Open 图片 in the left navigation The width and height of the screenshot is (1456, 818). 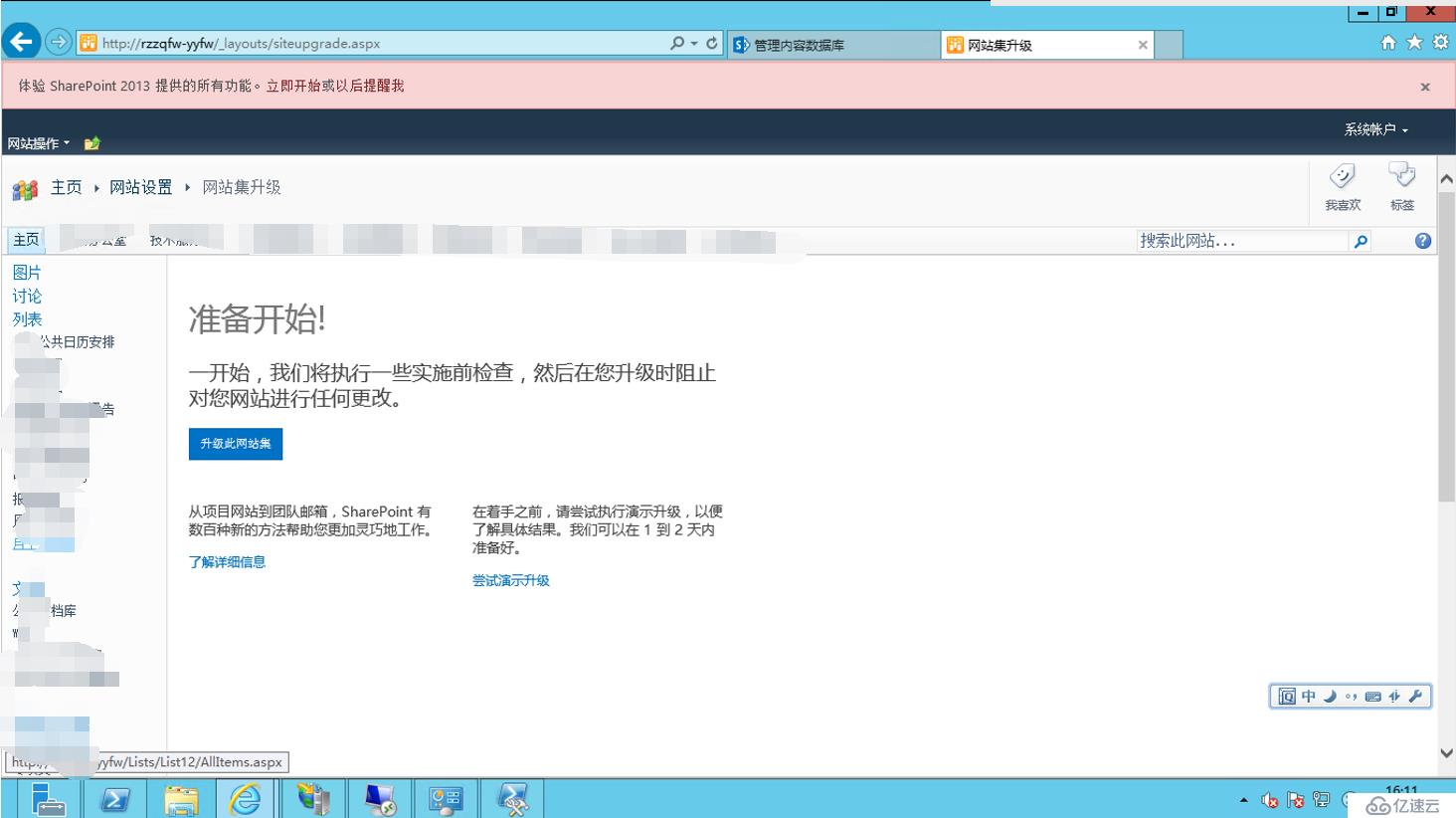point(27,273)
